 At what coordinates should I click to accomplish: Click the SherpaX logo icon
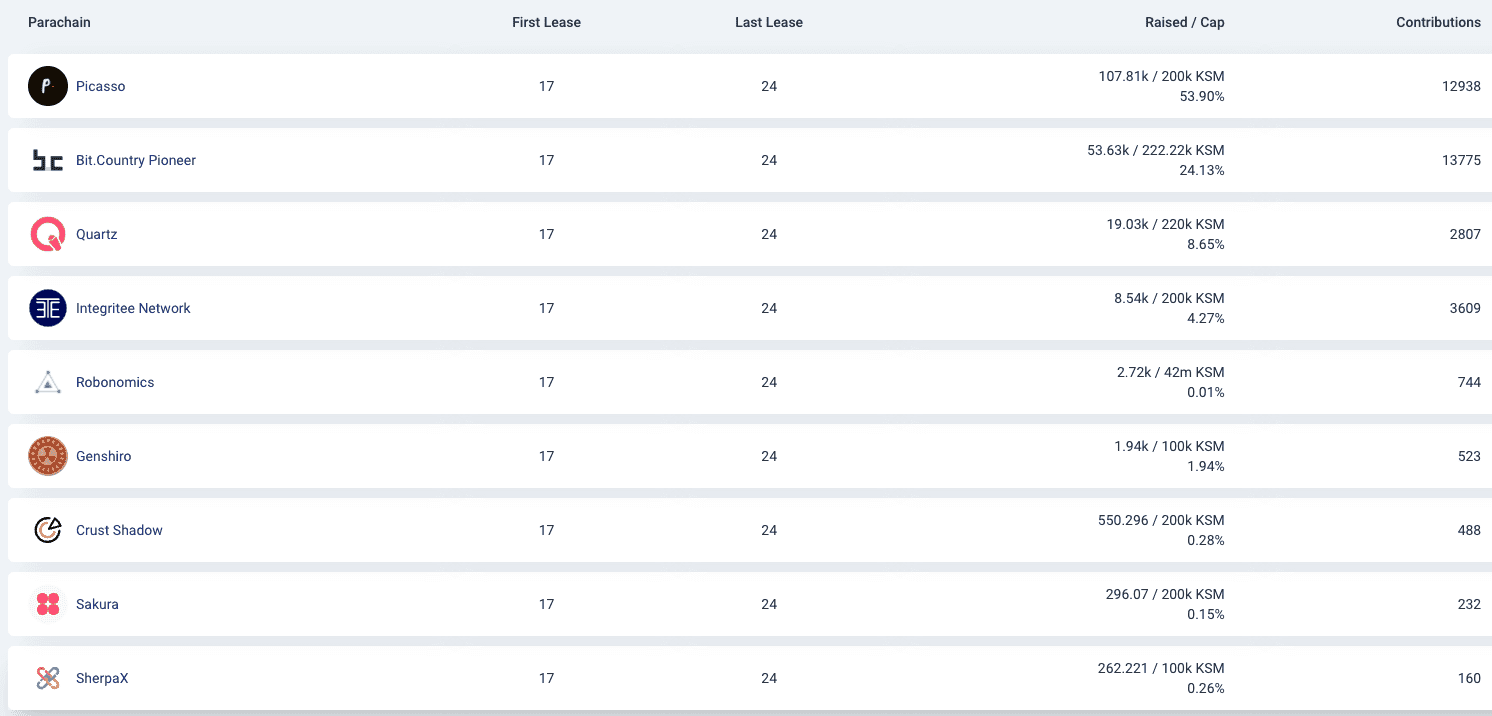tap(48, 678)
